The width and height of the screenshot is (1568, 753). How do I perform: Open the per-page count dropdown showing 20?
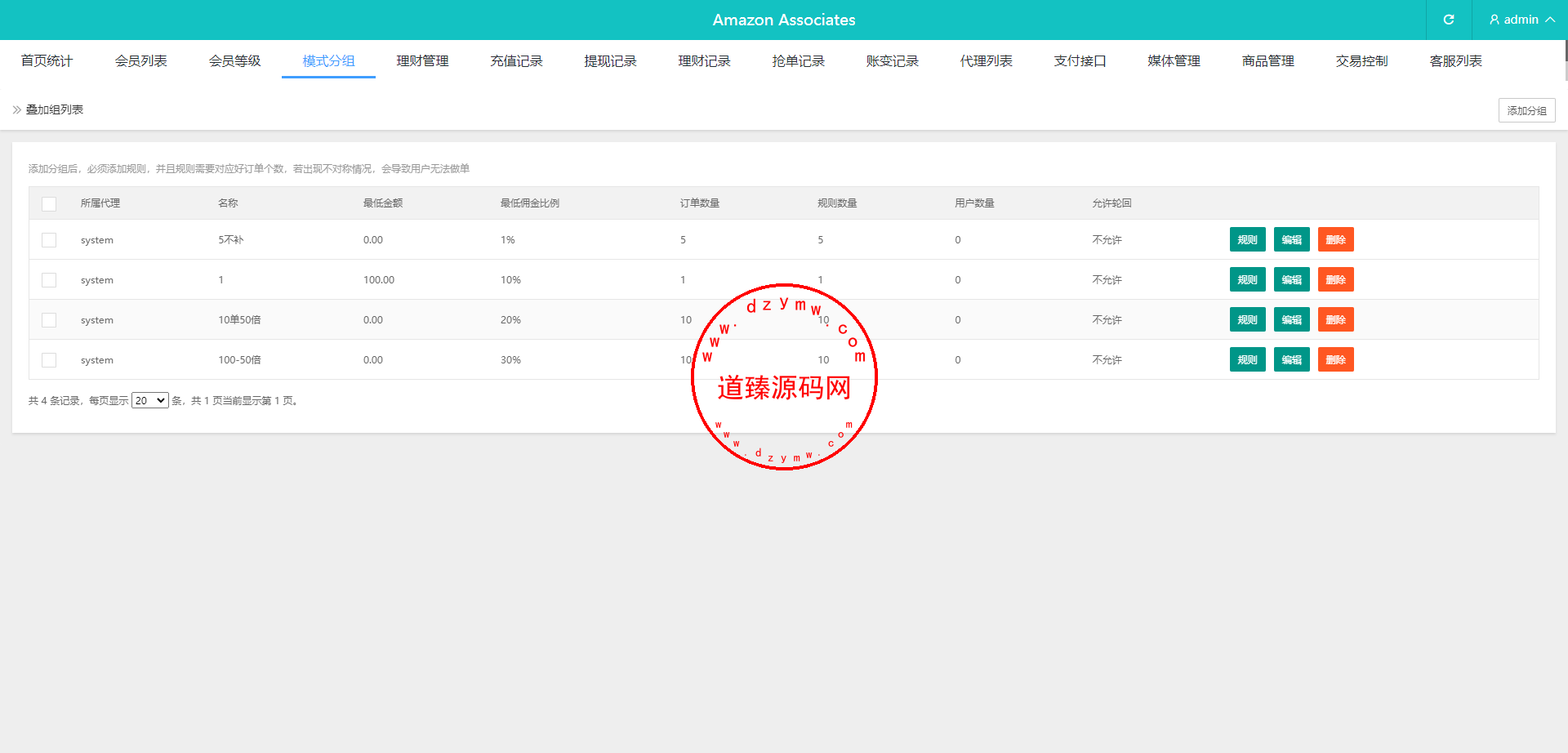[150, 400]
